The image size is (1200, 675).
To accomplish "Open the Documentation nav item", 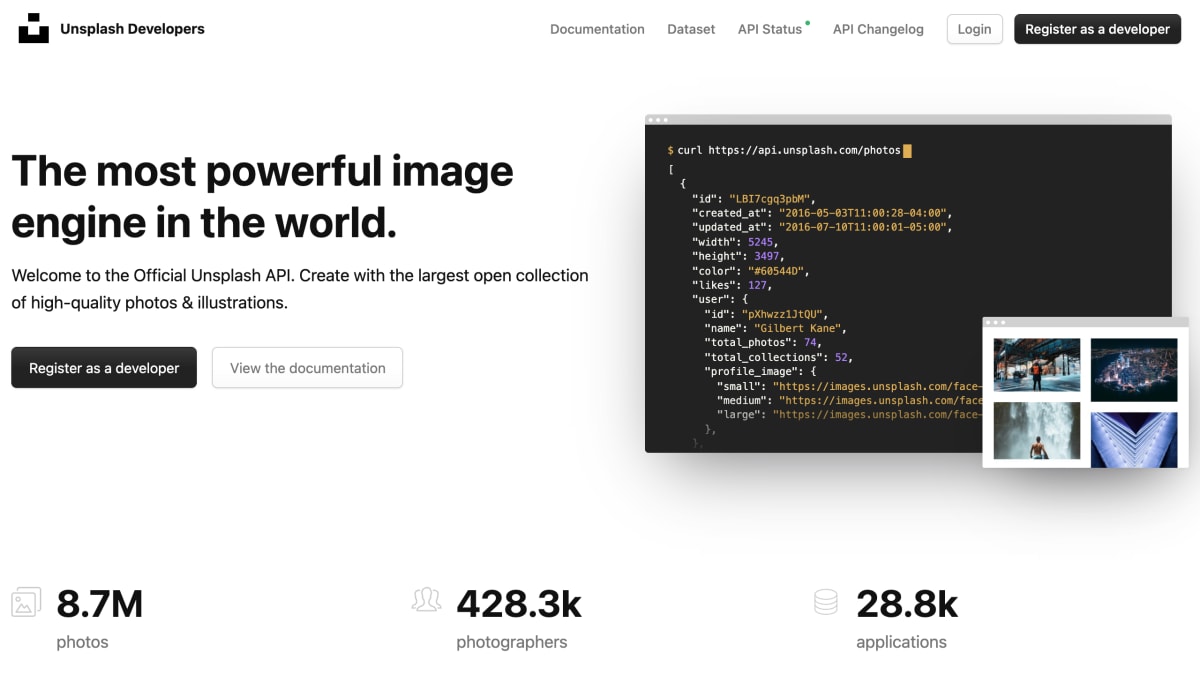I will 597,29.
